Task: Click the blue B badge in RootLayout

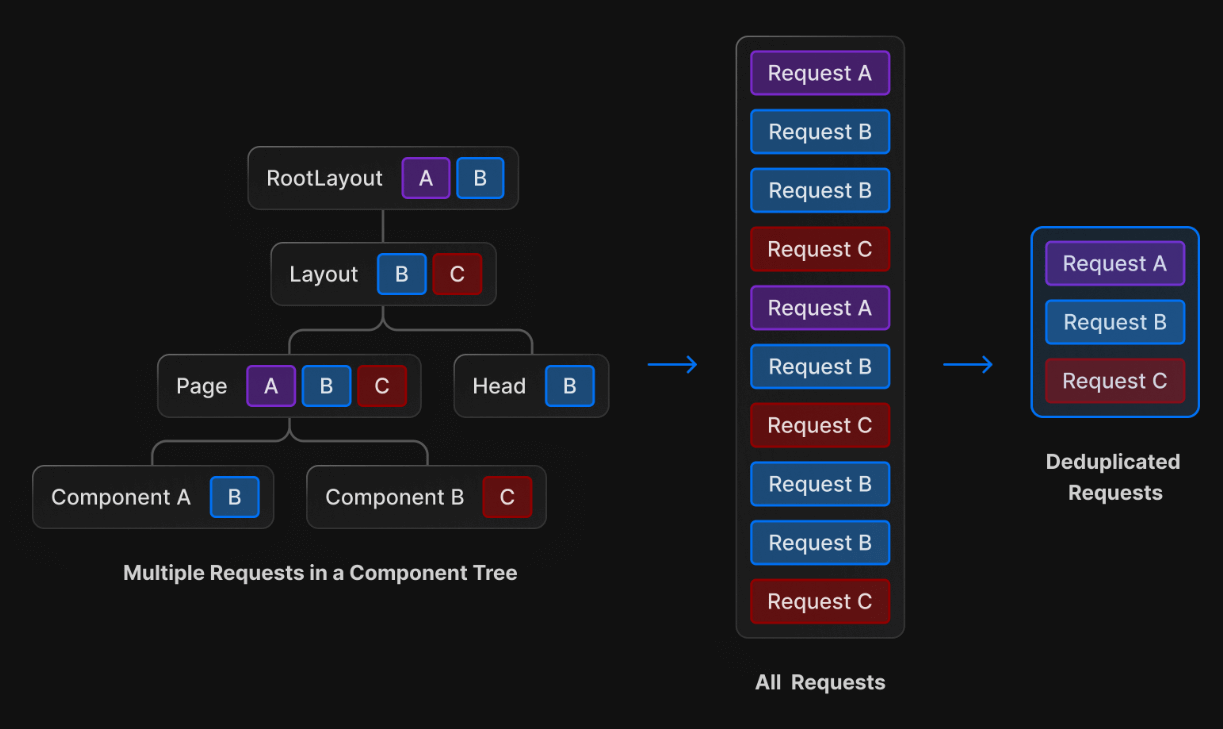Action: pos(480,178)
